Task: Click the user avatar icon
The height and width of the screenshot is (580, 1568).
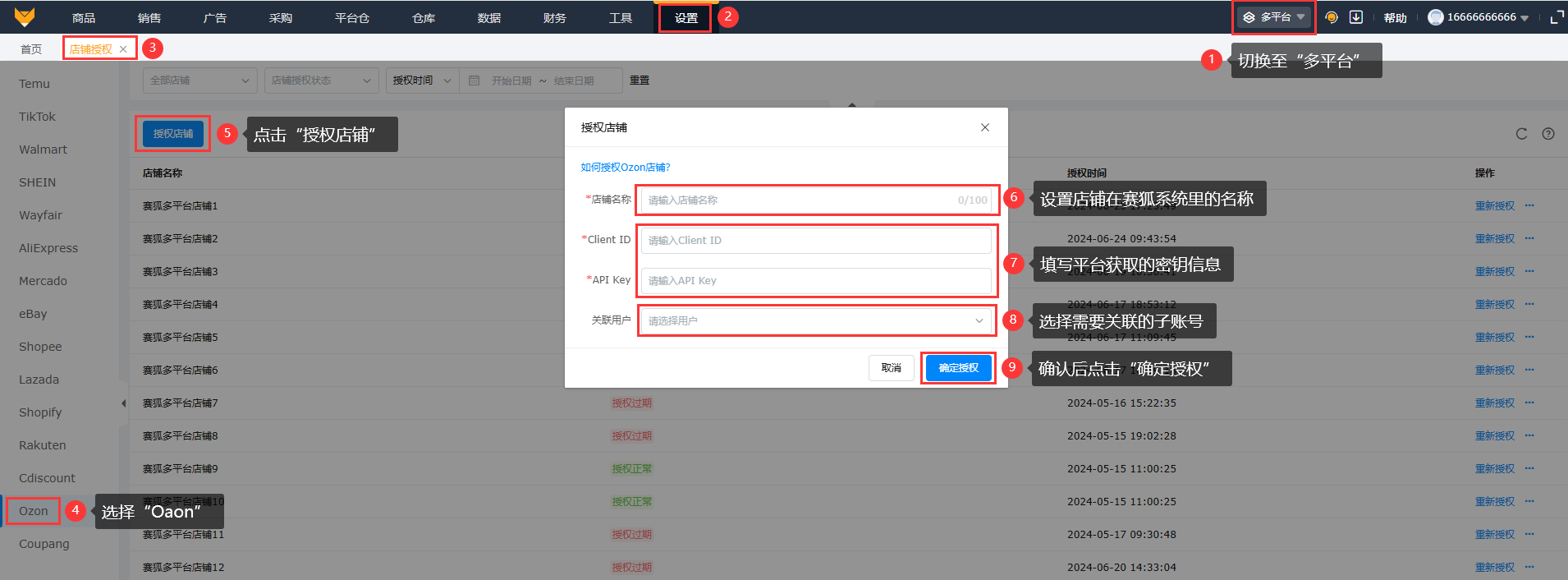Action: [1436, 17]
